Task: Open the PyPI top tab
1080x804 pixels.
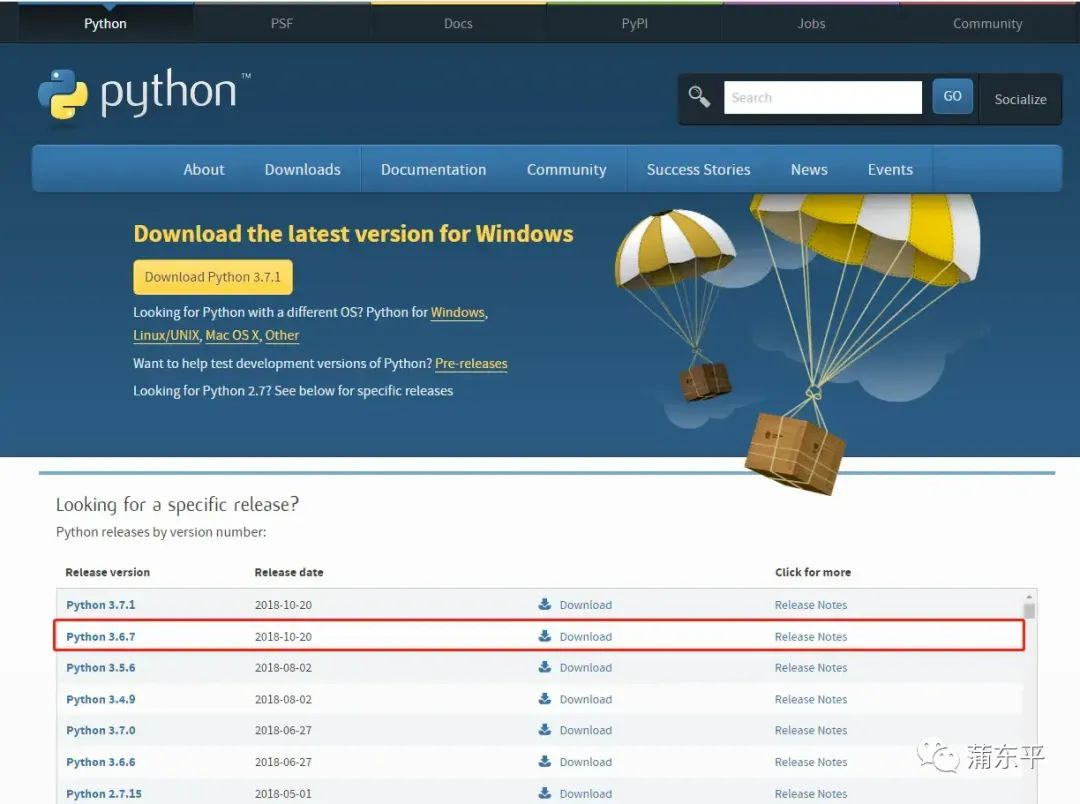Action: 634,23
